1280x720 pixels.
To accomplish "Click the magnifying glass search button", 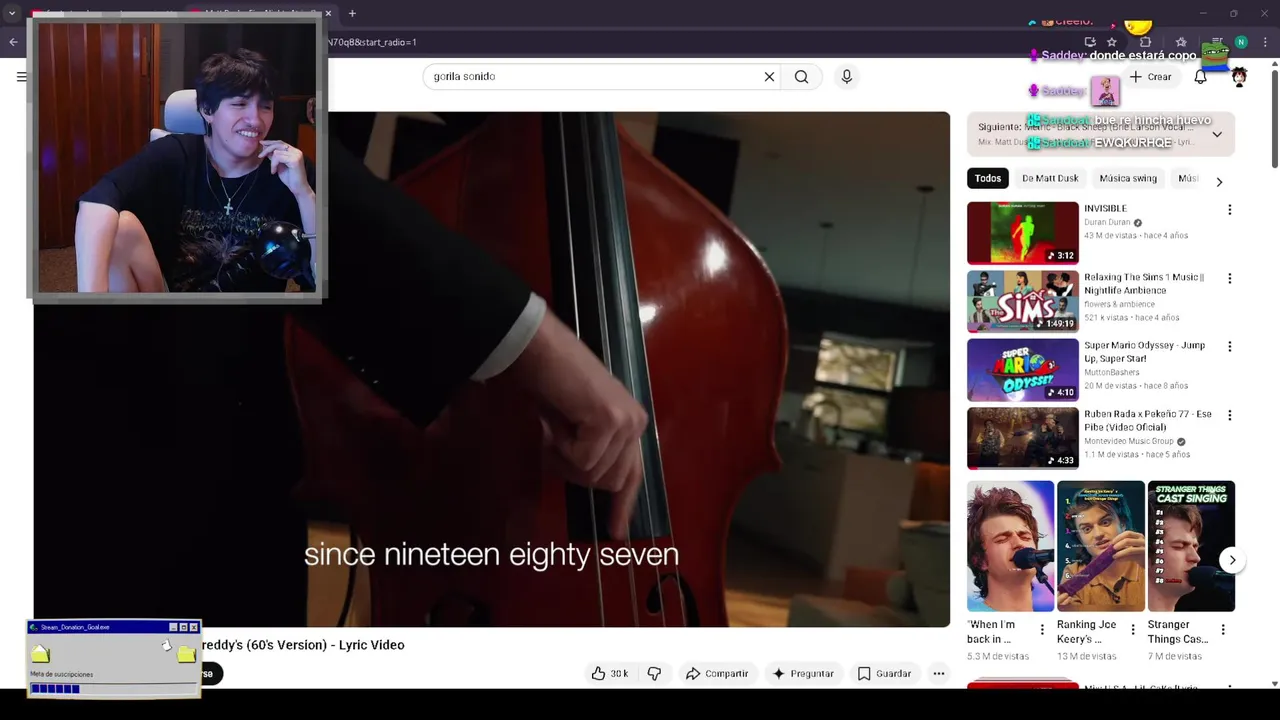I will tap(801, 76).
